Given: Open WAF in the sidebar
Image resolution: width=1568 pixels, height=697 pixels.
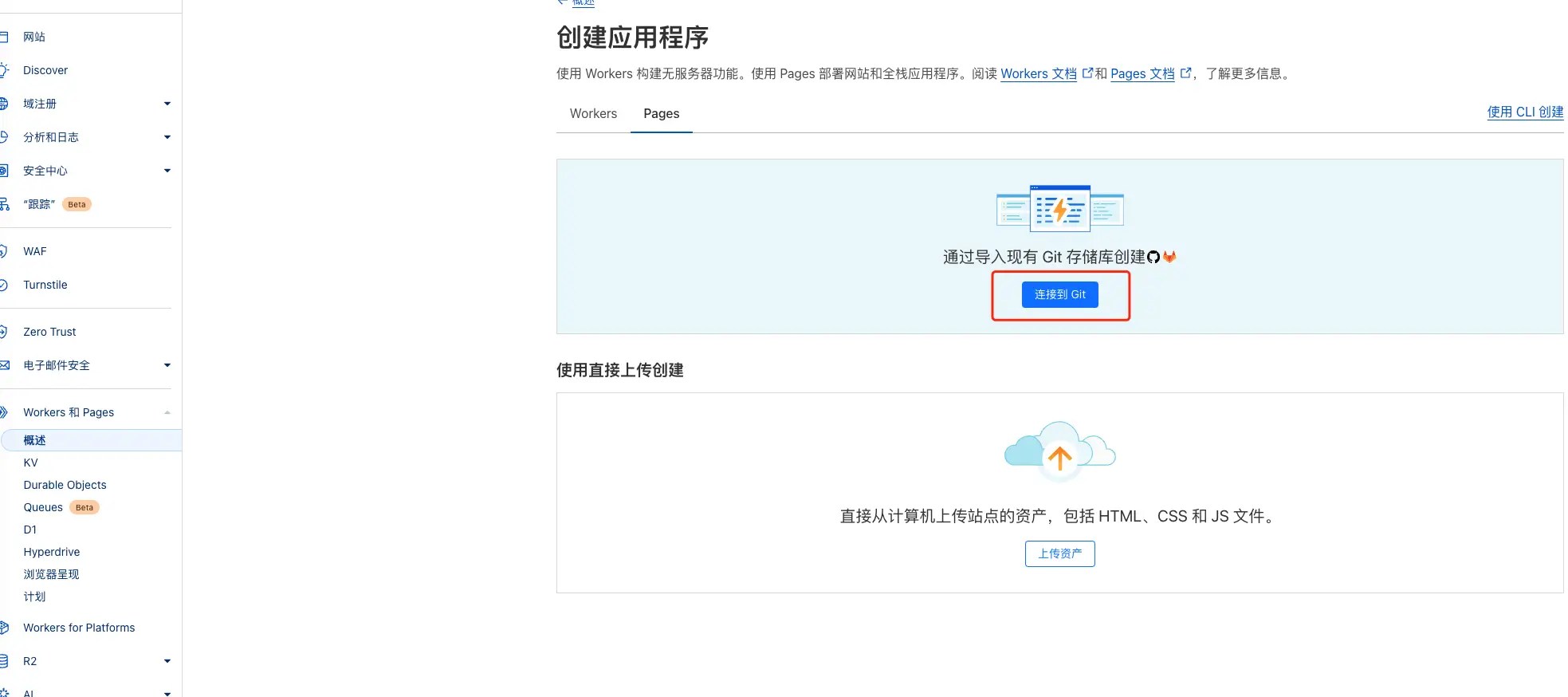Looking at the screenshot, I should [35, 251].
